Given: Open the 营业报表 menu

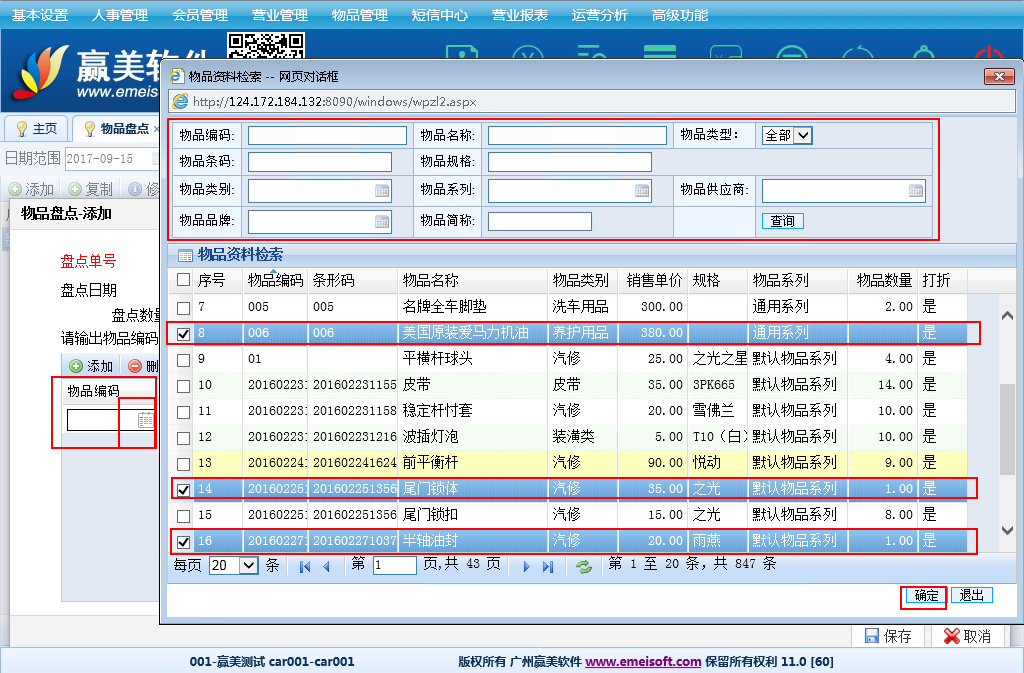Looking at the screenshot, I should 520,15.
